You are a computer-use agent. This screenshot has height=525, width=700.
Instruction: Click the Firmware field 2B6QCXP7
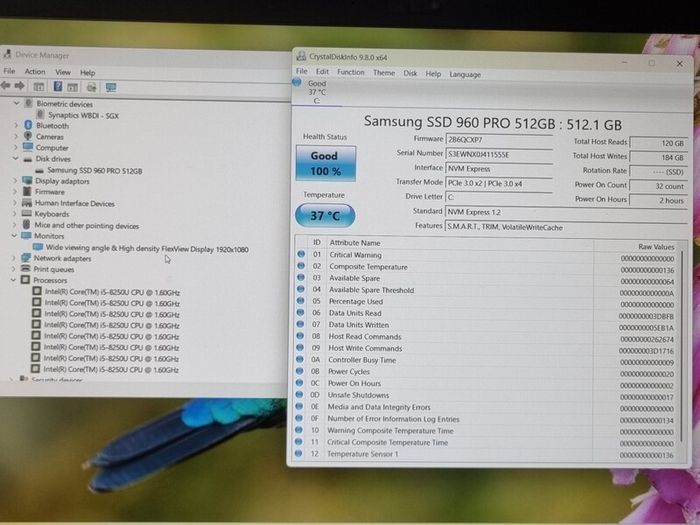pyautogui.click(x=499, y=140)
